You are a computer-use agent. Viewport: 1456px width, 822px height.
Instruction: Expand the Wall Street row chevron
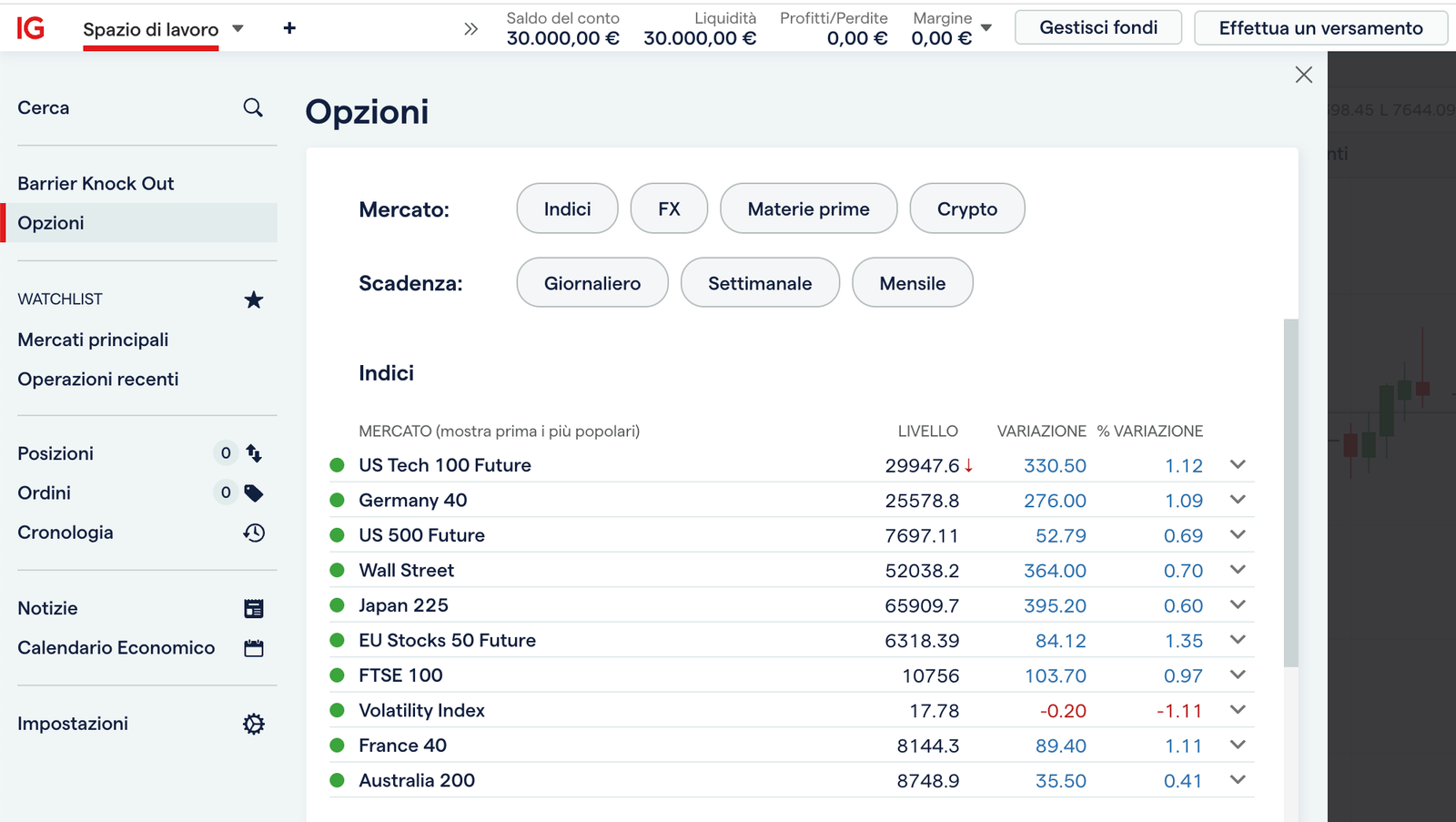pyautogui.click(x=1238, y=570)
